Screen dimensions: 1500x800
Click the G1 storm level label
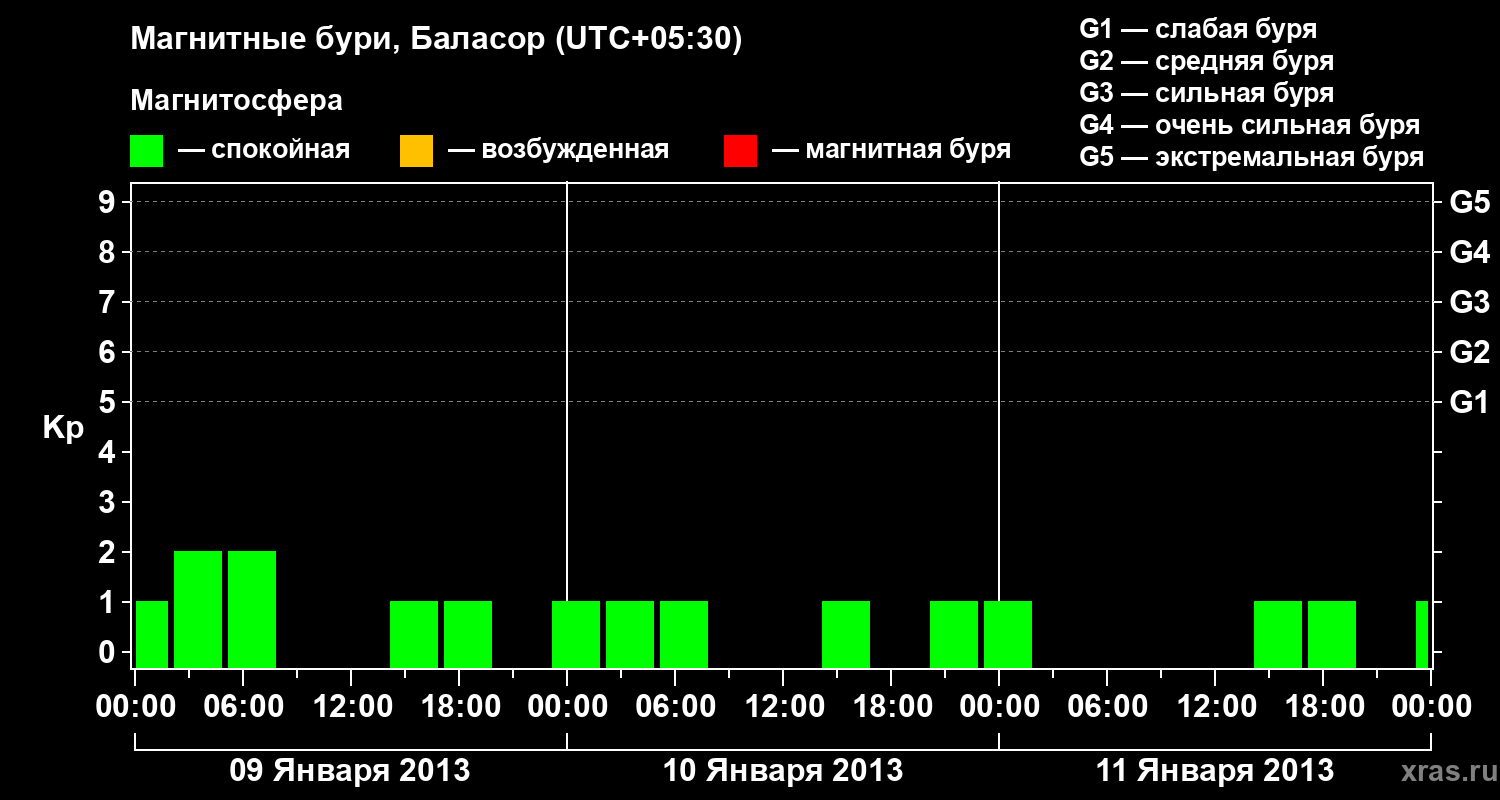pos(1469,402)
